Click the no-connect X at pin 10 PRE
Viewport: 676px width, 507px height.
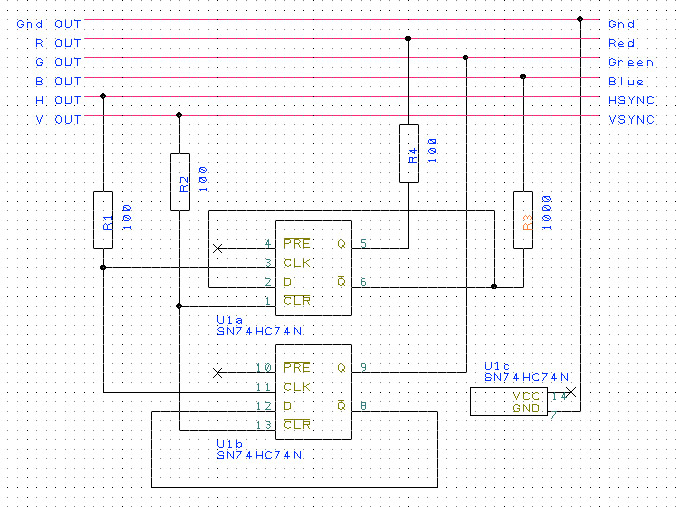(219, 372)
